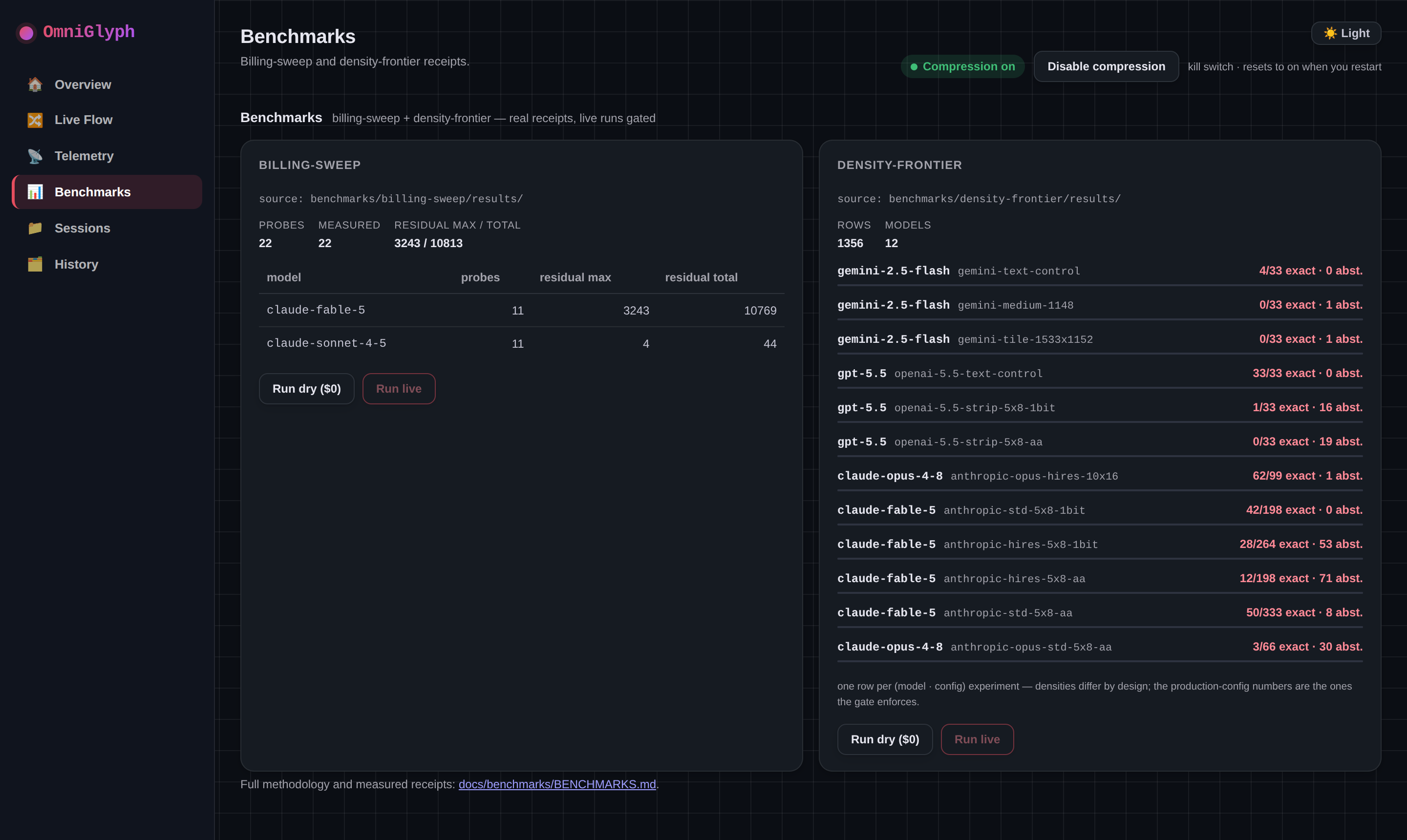1407x840 pixels.
Task: Click the OmniGlyph logo circle icon
Action: [x=26, y=33]
